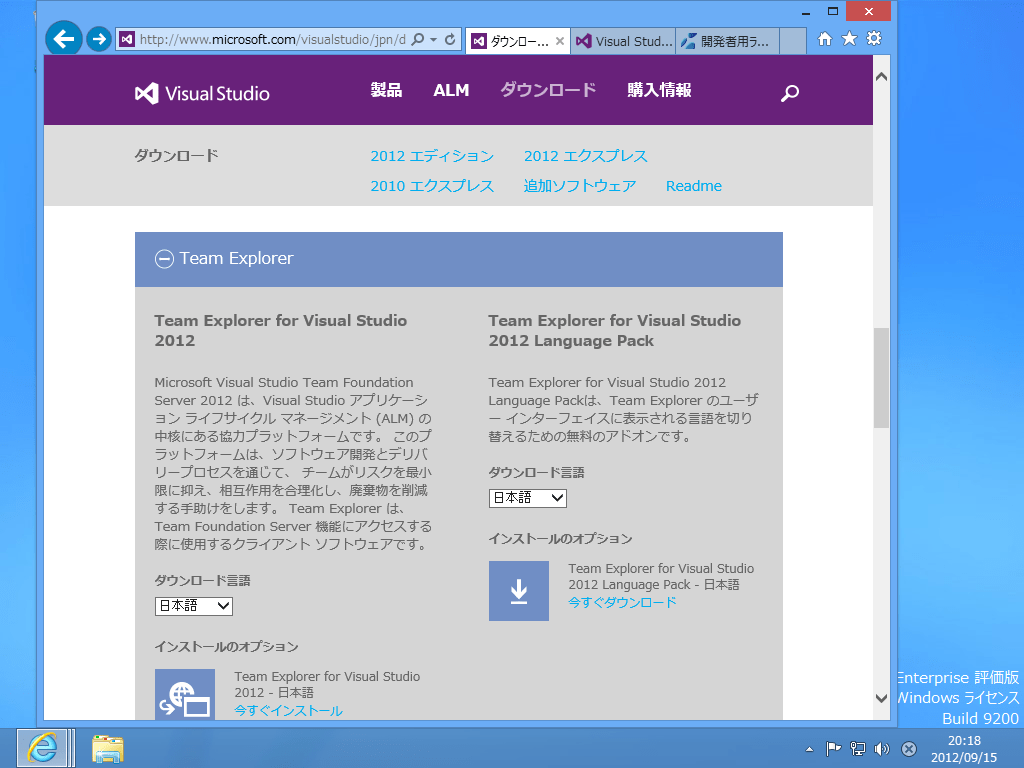Close the ダウンロー... tab
1024x768 pixels.
(x=560, y=41)
